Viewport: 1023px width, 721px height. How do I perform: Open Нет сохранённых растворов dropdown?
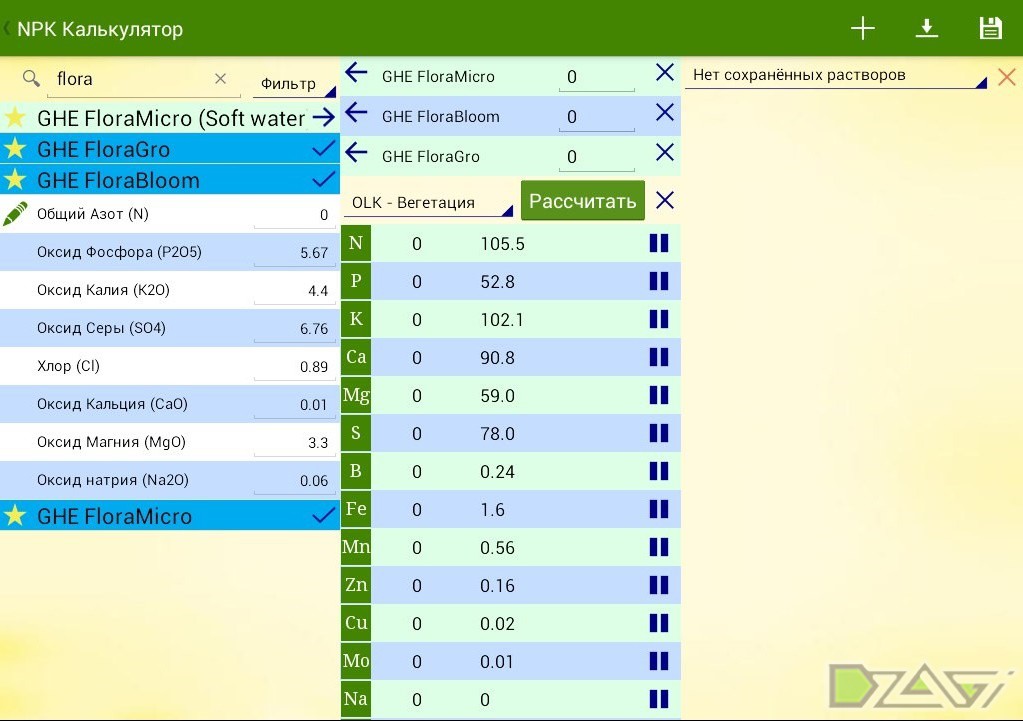(x=836, y=76)
